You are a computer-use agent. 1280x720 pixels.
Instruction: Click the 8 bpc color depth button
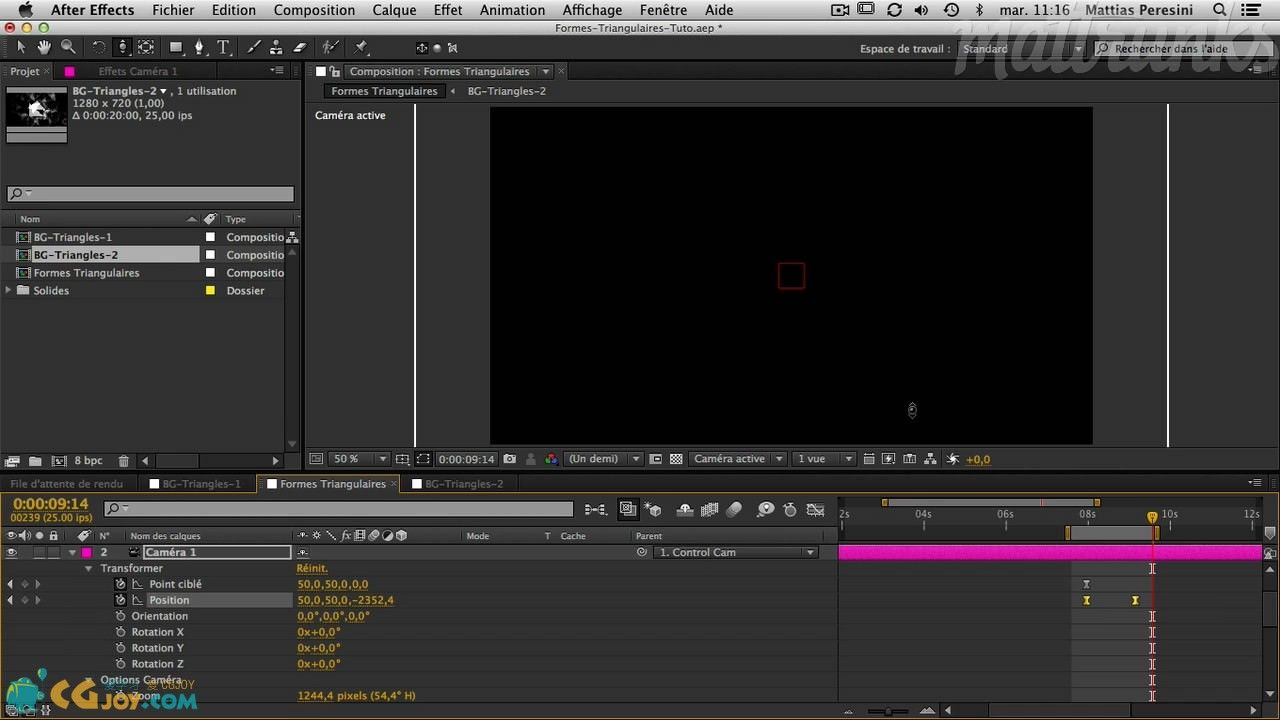click(88, 461)
